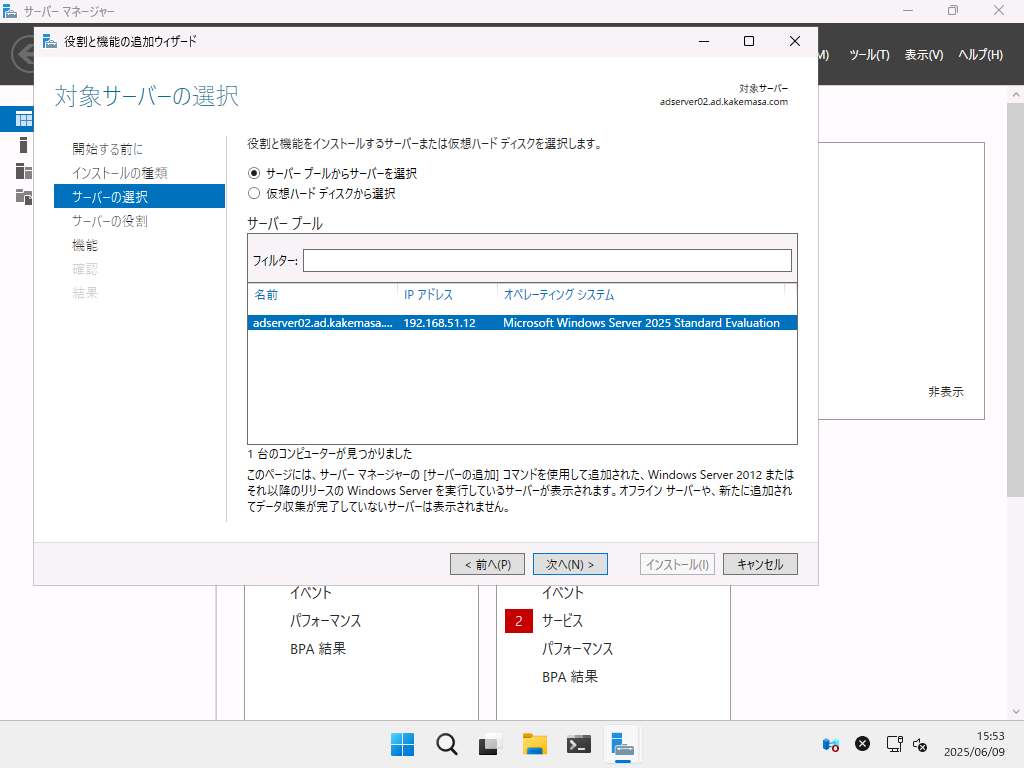
Task: Open Terminal from the taskbar
Action: tap(579, 744)
